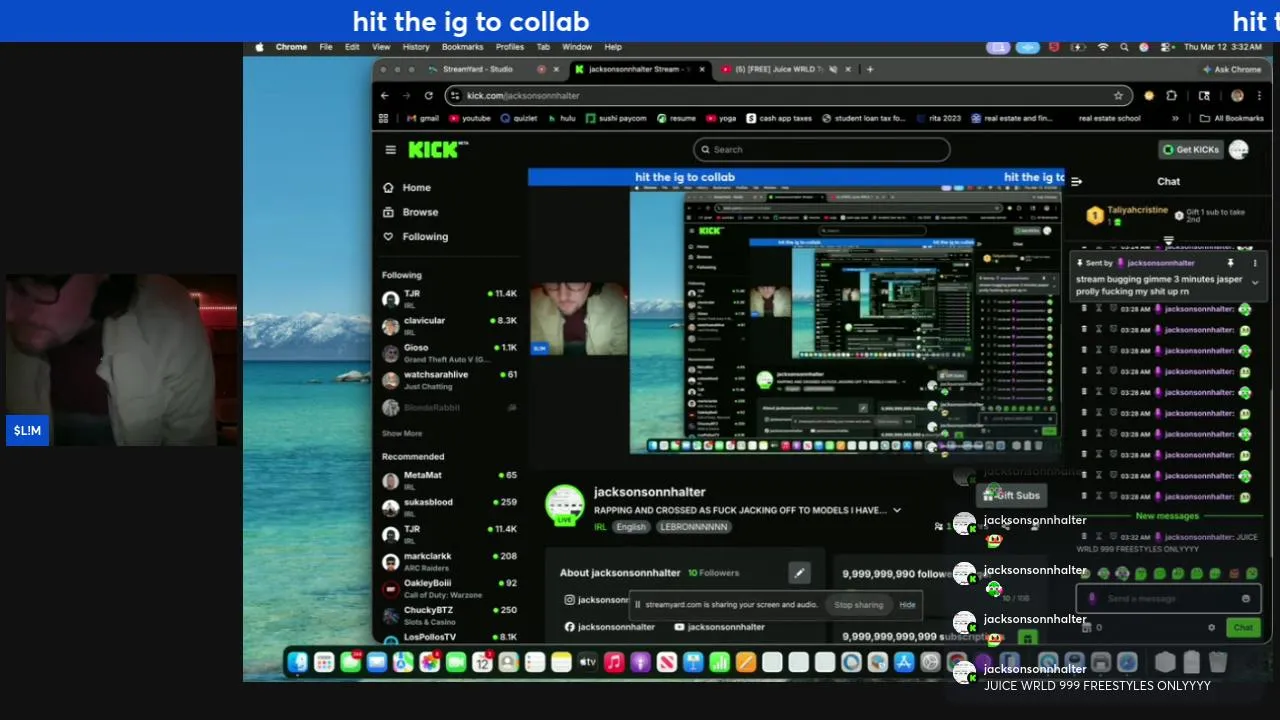
Task: Open Apple TV in the Dock
Action: [588, 662]
